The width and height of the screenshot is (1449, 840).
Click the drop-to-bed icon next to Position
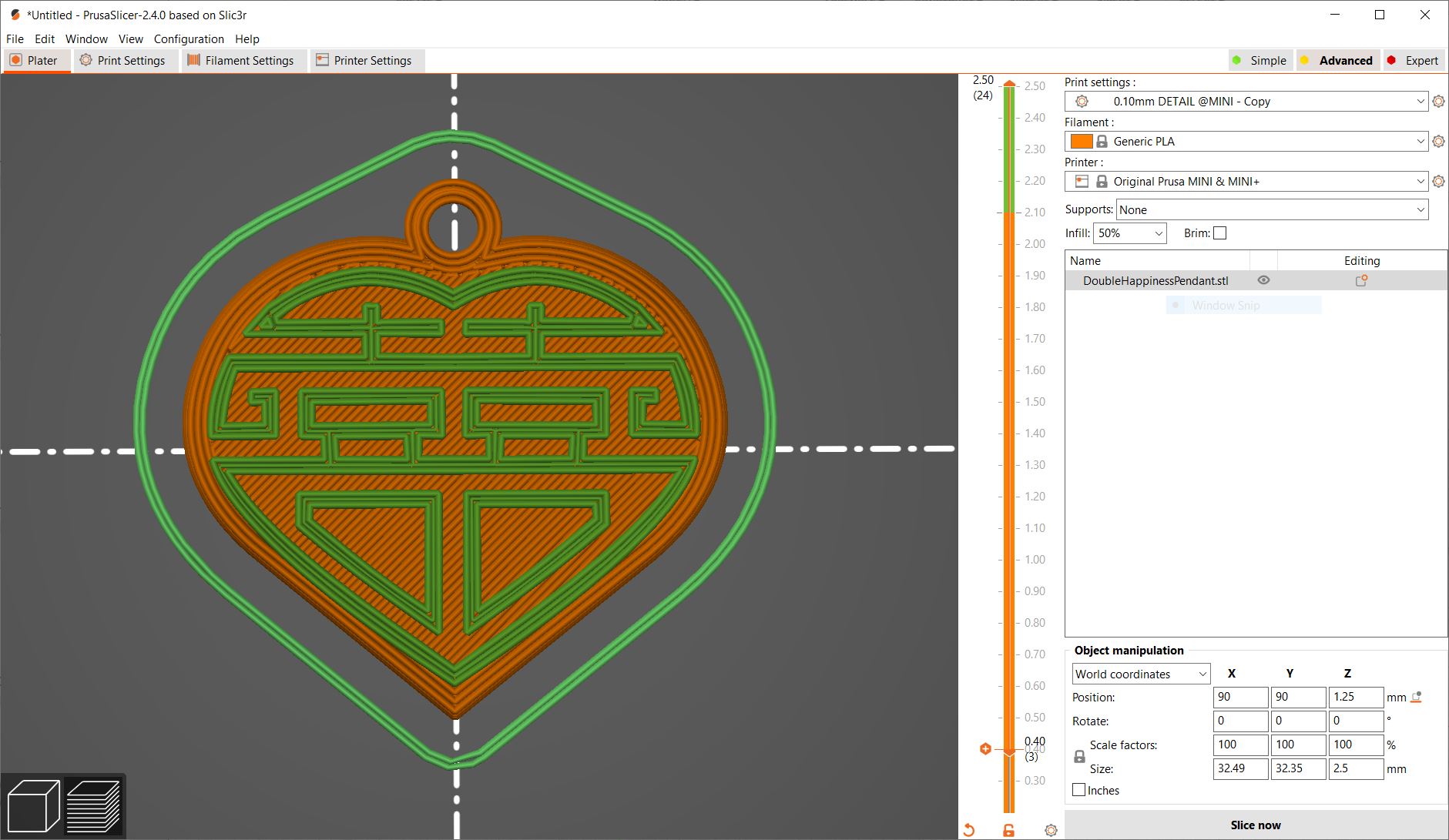[1416, 697]
